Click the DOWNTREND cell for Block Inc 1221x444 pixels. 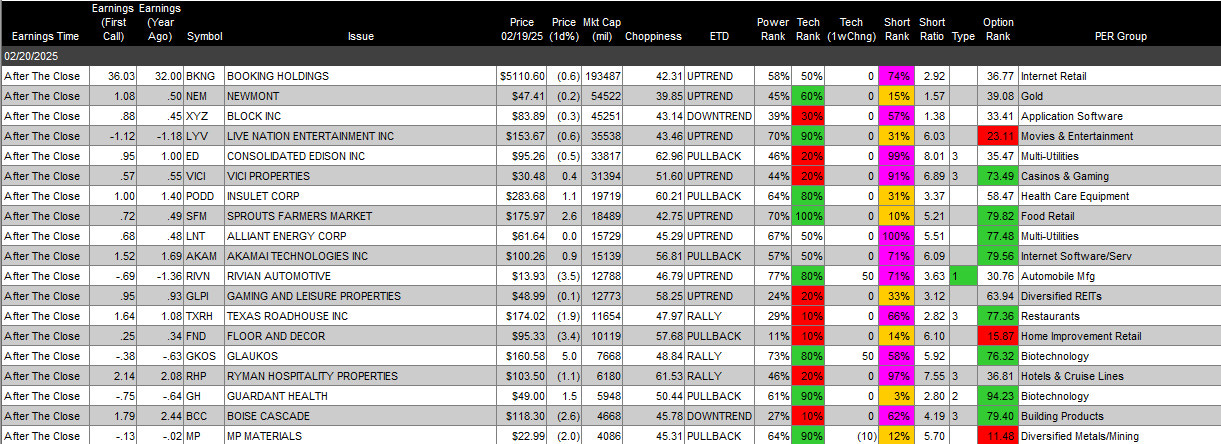tap(720, 116)
